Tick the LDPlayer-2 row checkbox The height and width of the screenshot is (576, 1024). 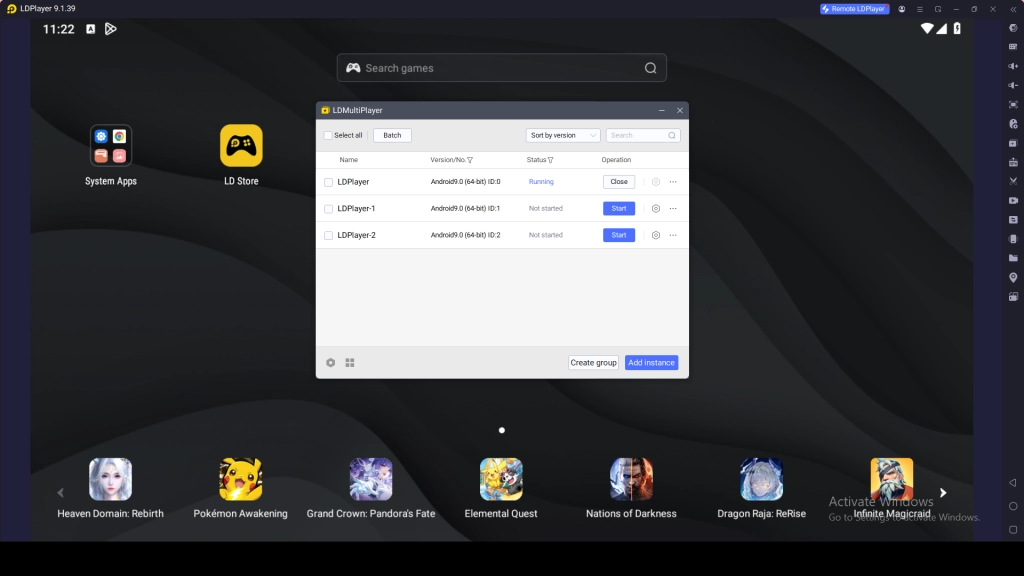coord(328,235)
